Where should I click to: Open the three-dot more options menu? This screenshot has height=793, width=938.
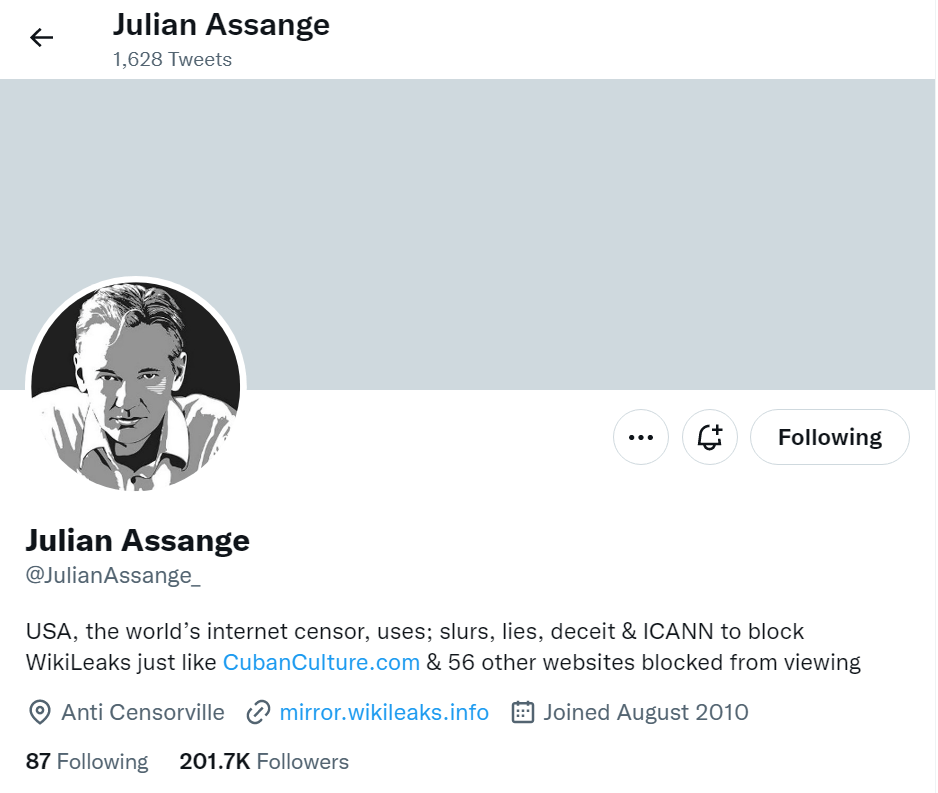(x=640, y=437)
